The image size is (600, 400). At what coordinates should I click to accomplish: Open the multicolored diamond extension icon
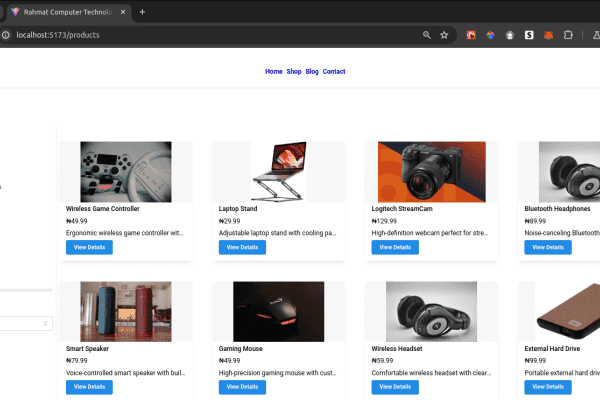490,35
